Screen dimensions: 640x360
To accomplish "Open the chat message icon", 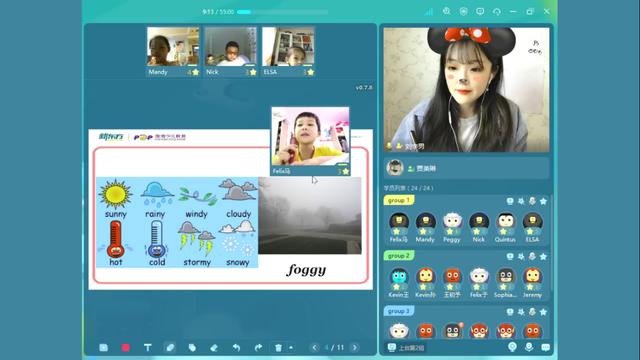I will [545, 347].
